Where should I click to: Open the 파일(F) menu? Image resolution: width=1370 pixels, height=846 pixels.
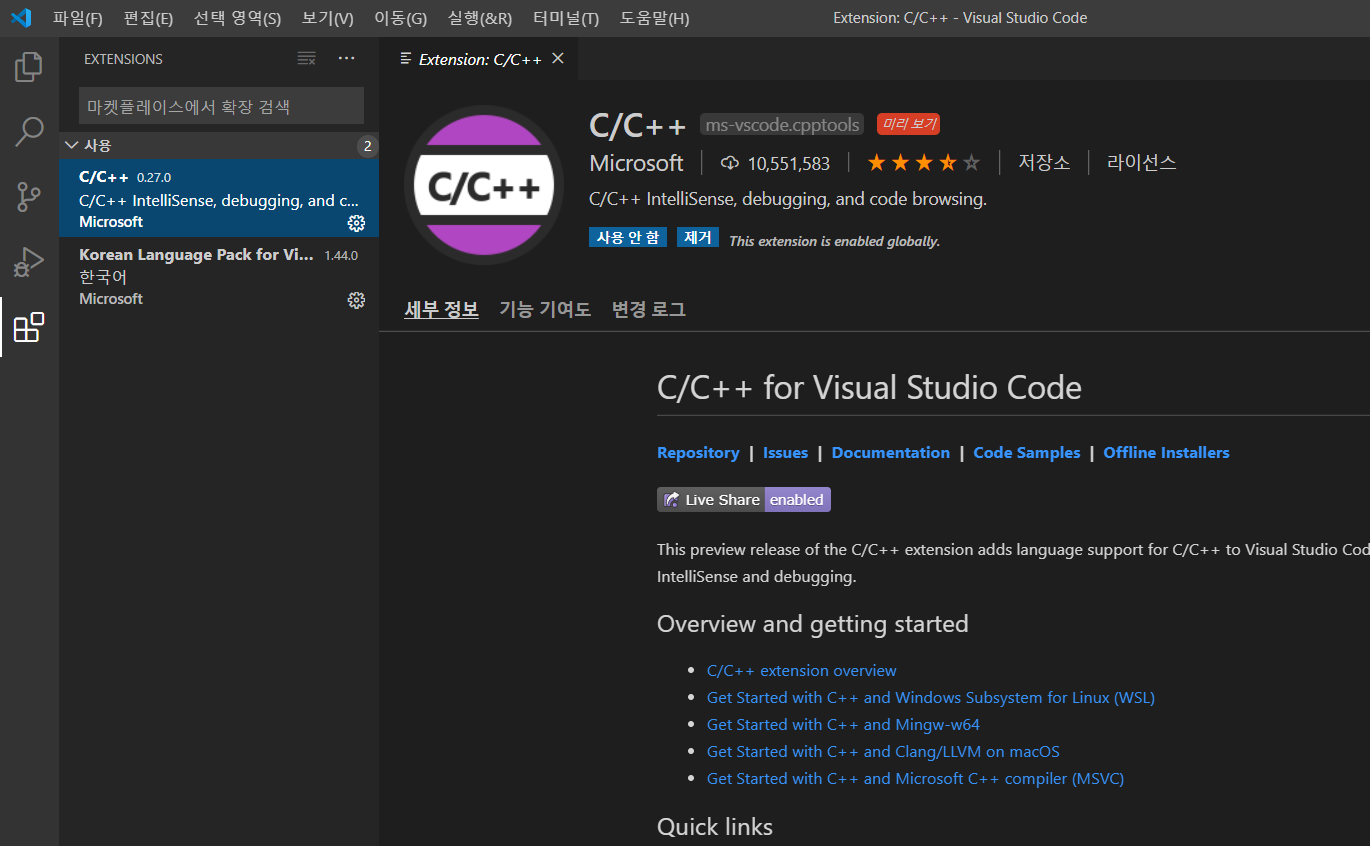coord(78,18)
